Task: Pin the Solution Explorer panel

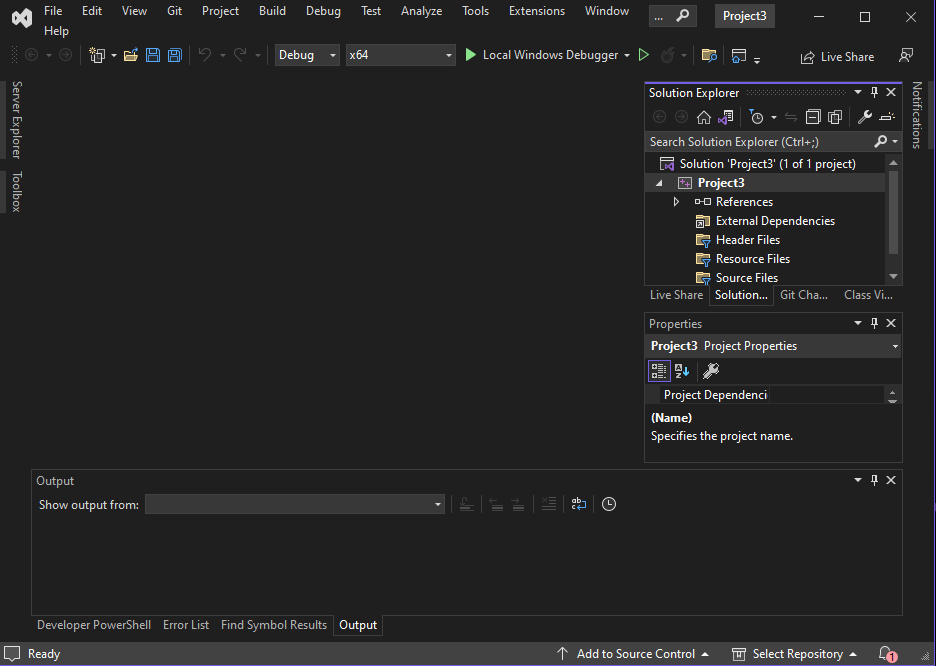Action: pos(876,92)
